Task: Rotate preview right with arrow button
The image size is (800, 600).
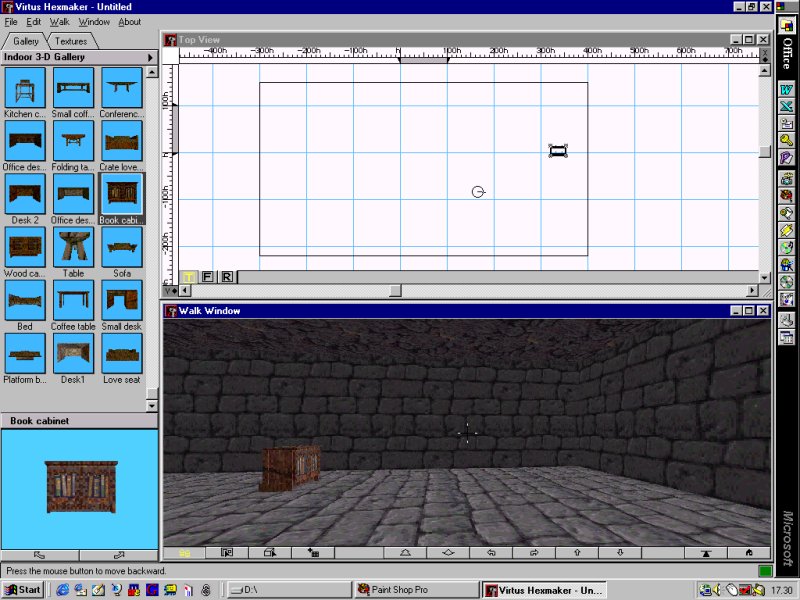Action: (x=119, y=555)
